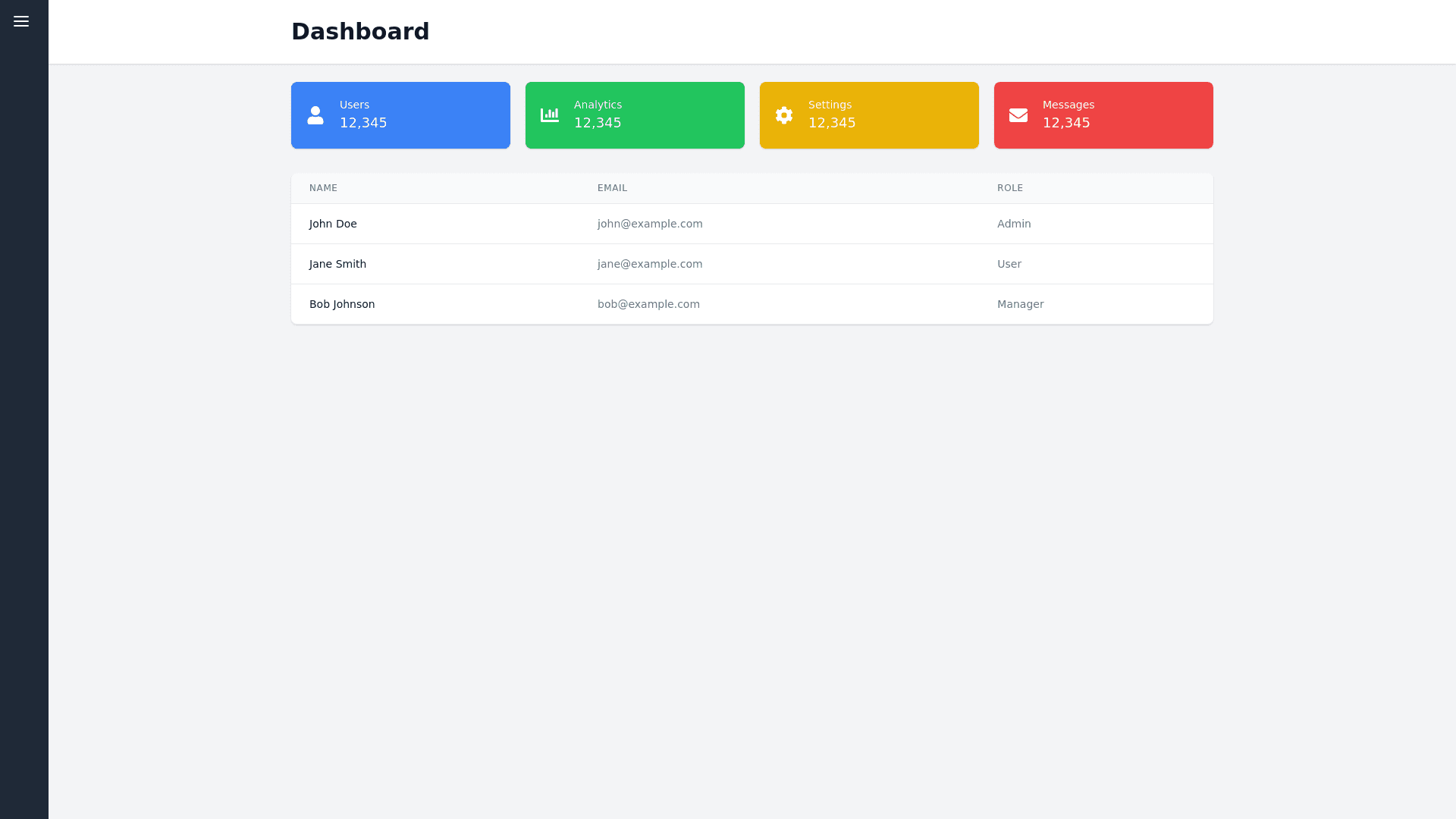Click the Dashboard page heading

point(360,31)
